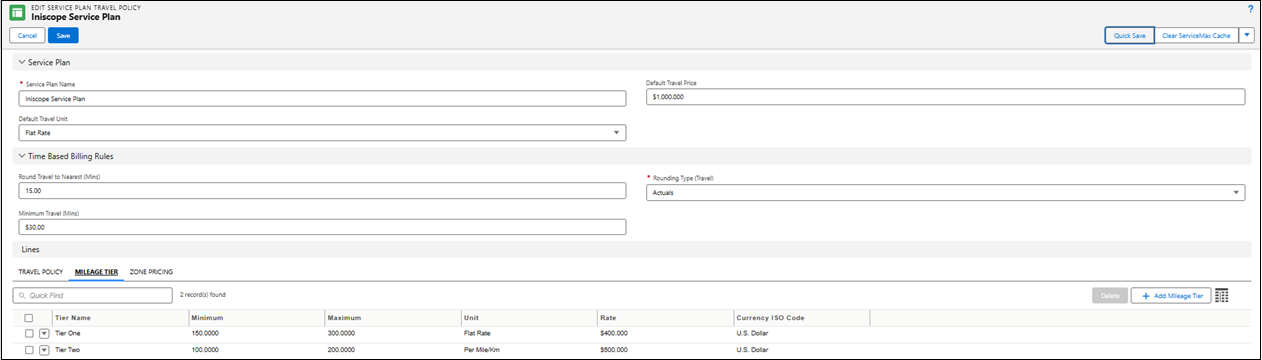Image resolution: width=1262 pixels, height=360 pixels.
Task: Focus the Default Travel Price field
Action: click(945, 97)
